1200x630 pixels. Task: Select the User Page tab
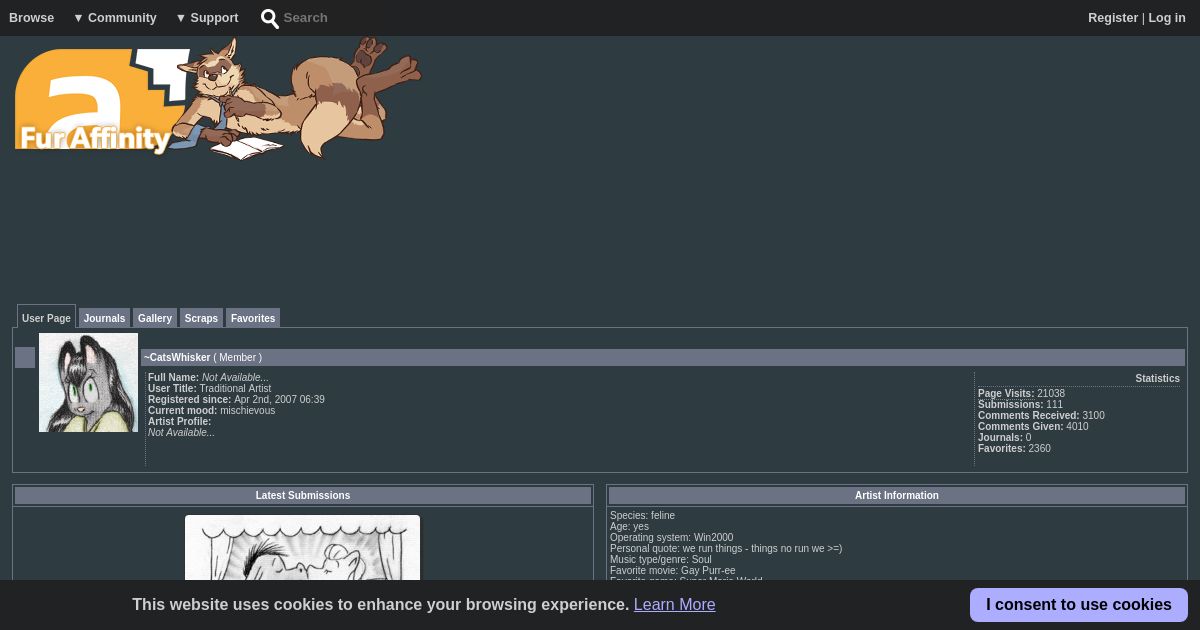(46, 317)
